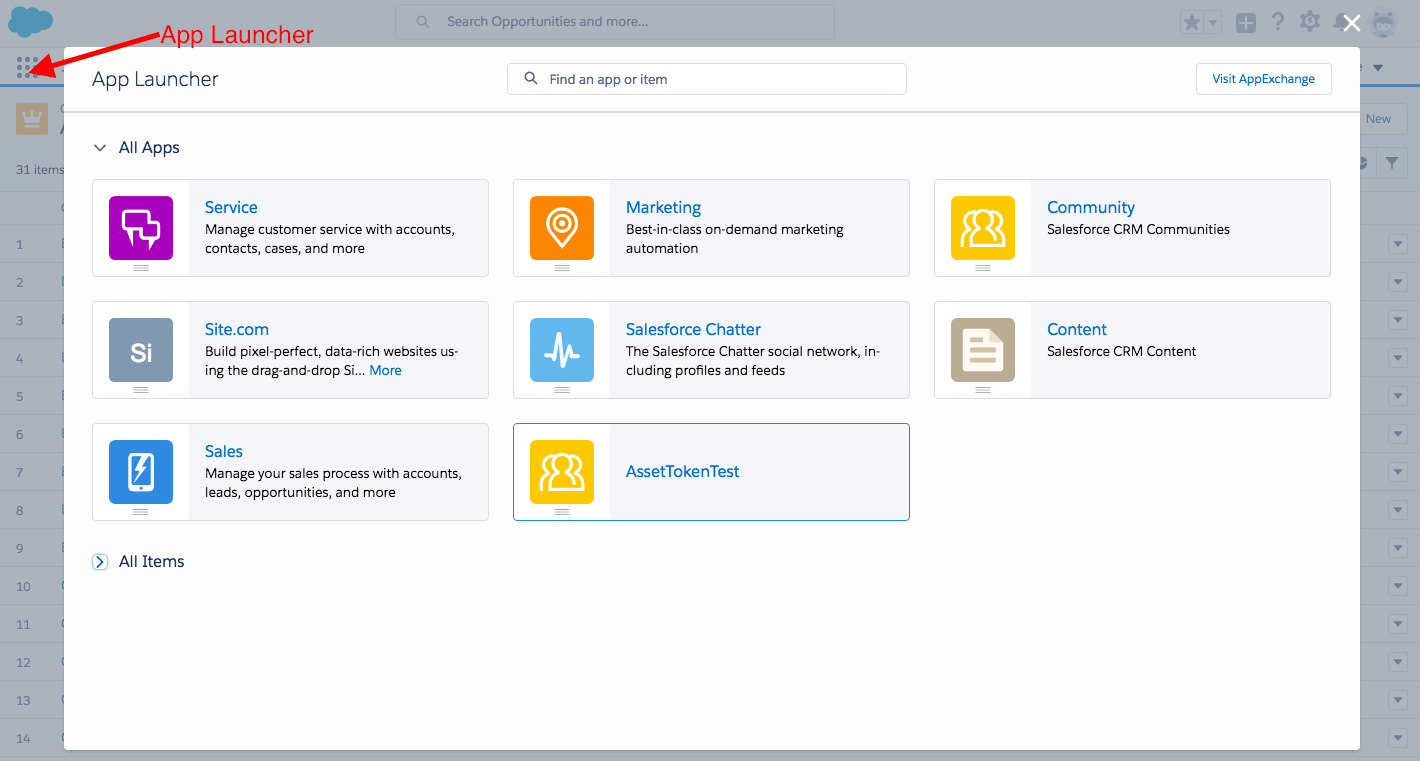Screen dimensions: 1420x761
Task: Open row 1 actions dropdown in list
Action: click(1397, 244)
